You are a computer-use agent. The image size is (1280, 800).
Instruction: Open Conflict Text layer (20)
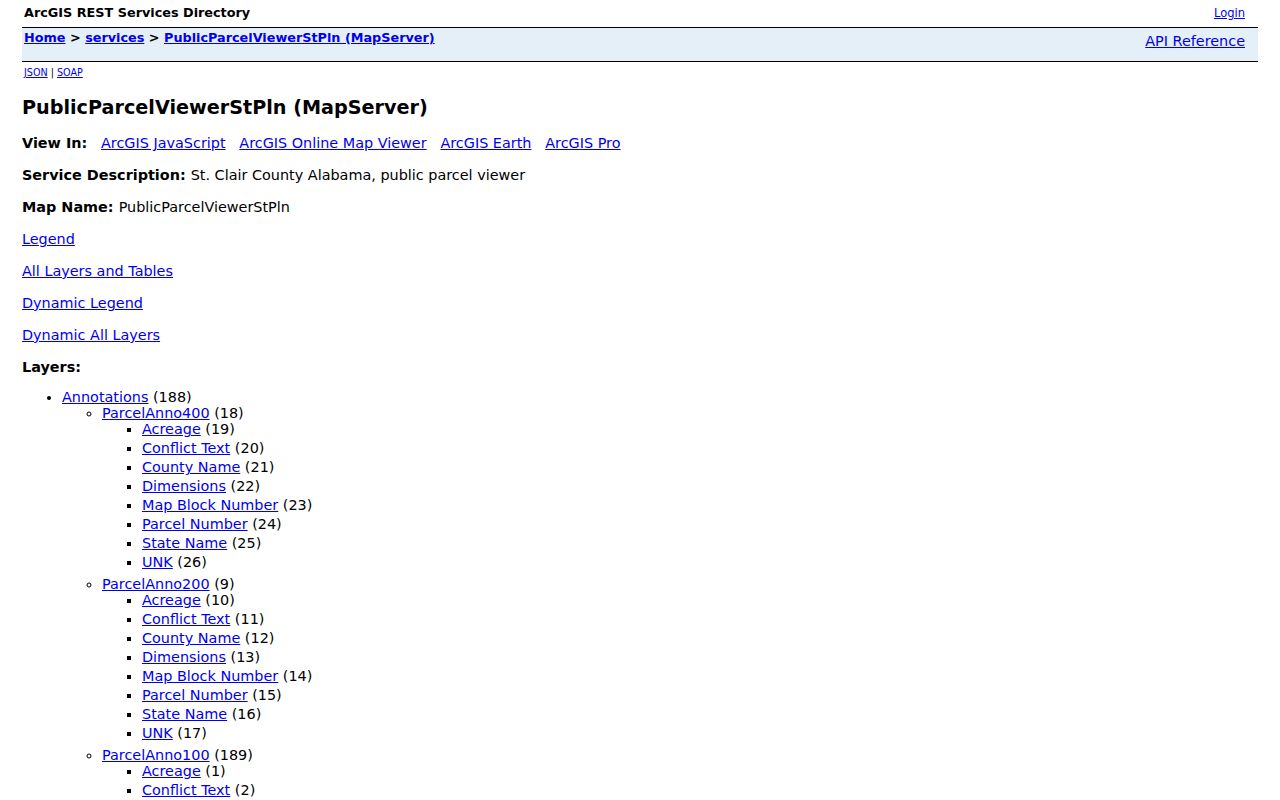tap(186, 448)
